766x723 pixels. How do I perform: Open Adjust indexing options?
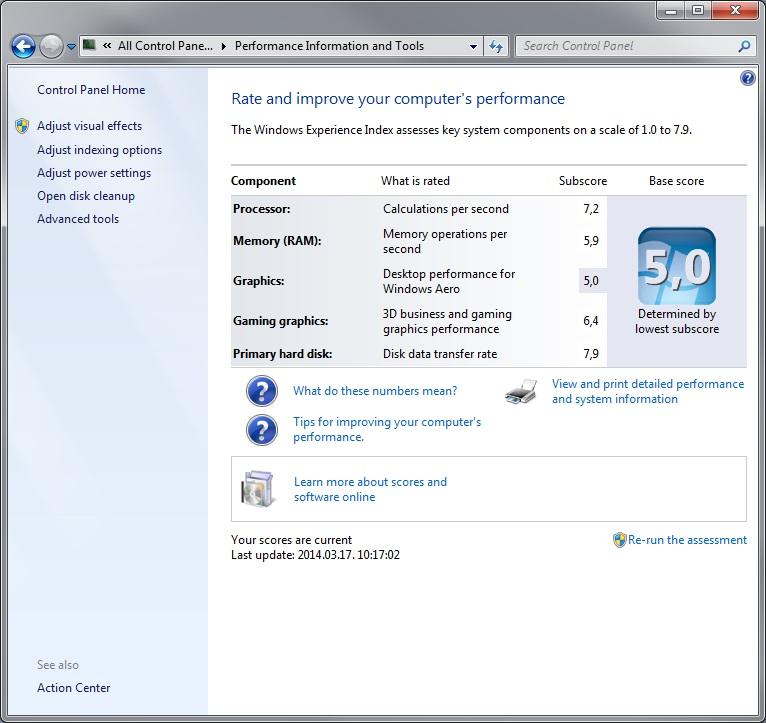pyautogui.click(x=99, y=150)
